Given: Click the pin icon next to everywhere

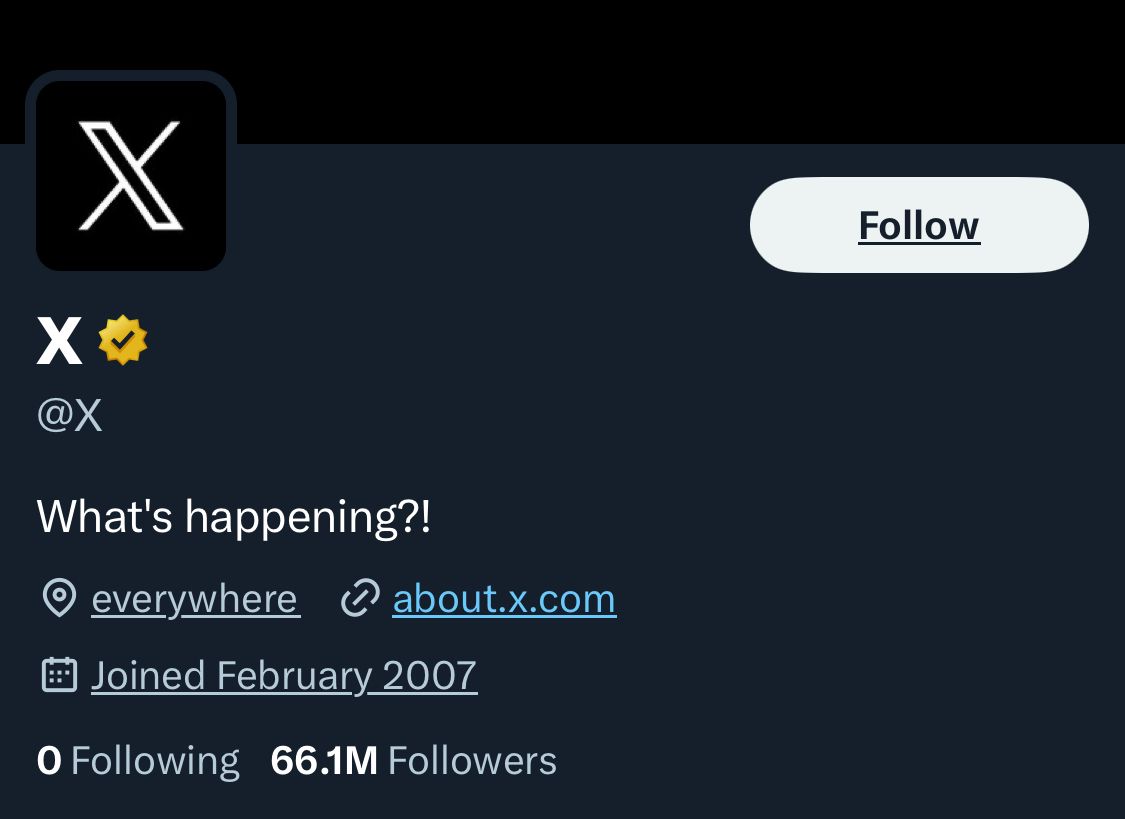Looking at the screenshot, I should [60, 598].
